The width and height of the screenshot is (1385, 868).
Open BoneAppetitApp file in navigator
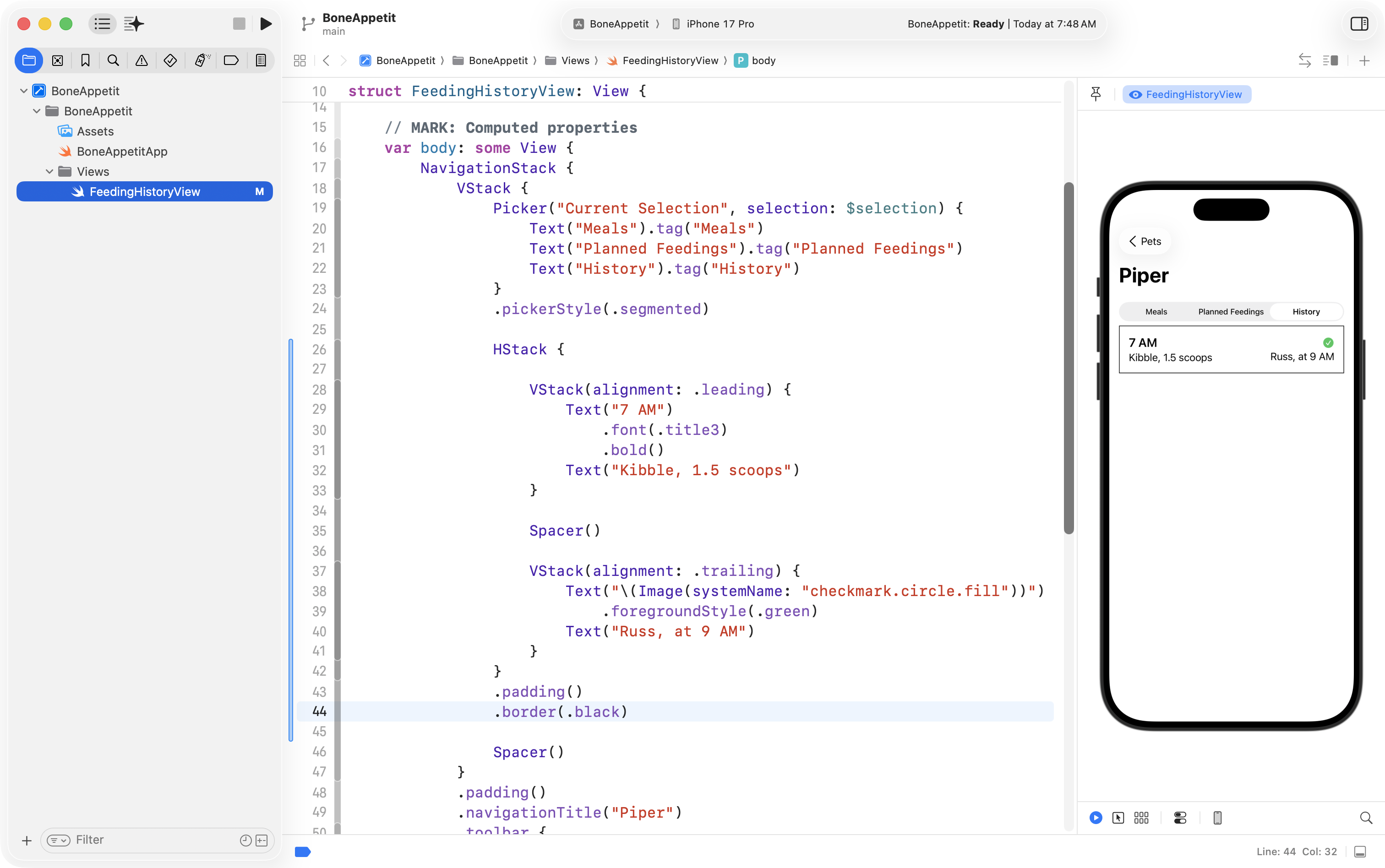point(122,152)
